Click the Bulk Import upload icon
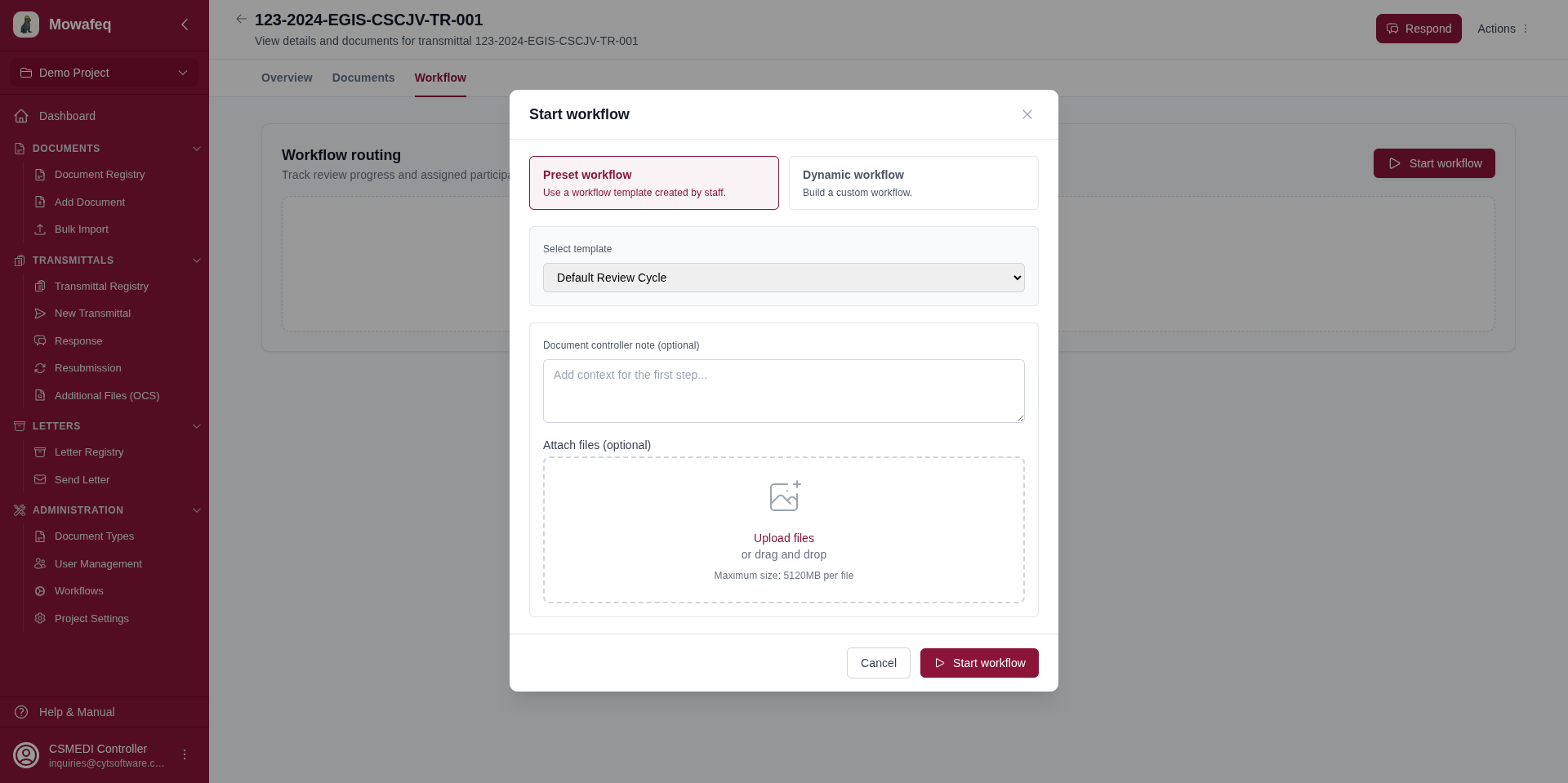 pyautogui.click(x=41, y=229)
